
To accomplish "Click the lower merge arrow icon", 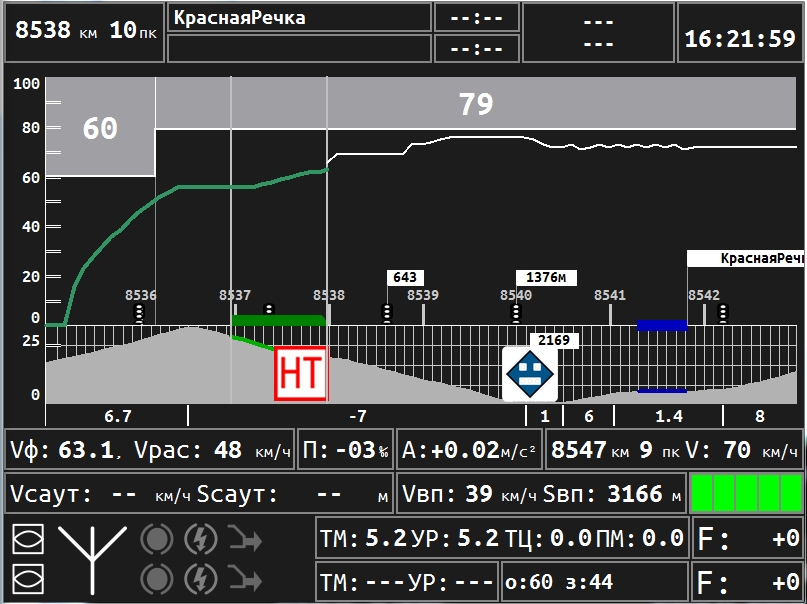I will pos(243,578).
